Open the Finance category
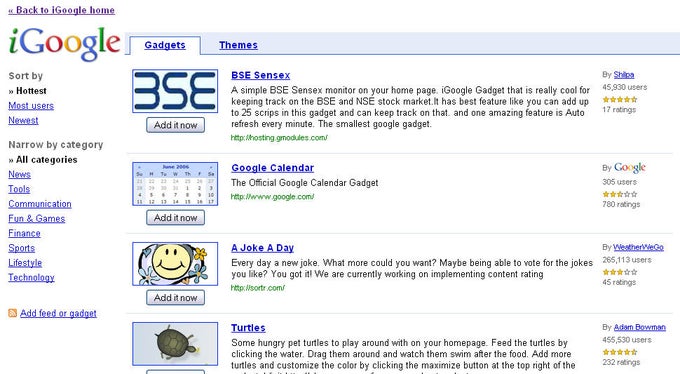680x374 pixels. [x=24, y=233]
